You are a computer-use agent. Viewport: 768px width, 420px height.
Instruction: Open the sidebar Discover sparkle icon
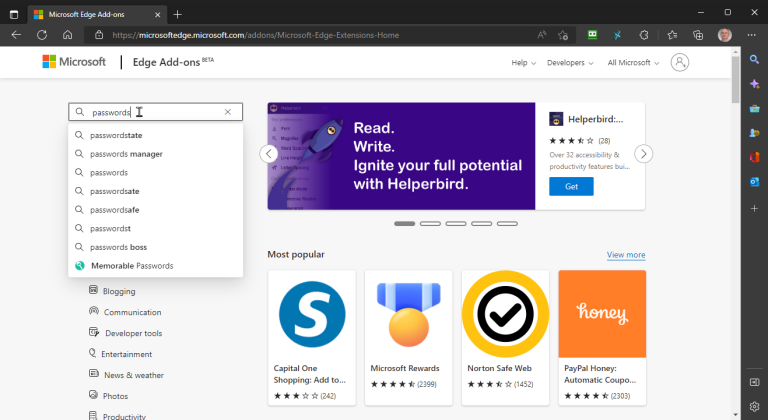click(x=754, y=84)
